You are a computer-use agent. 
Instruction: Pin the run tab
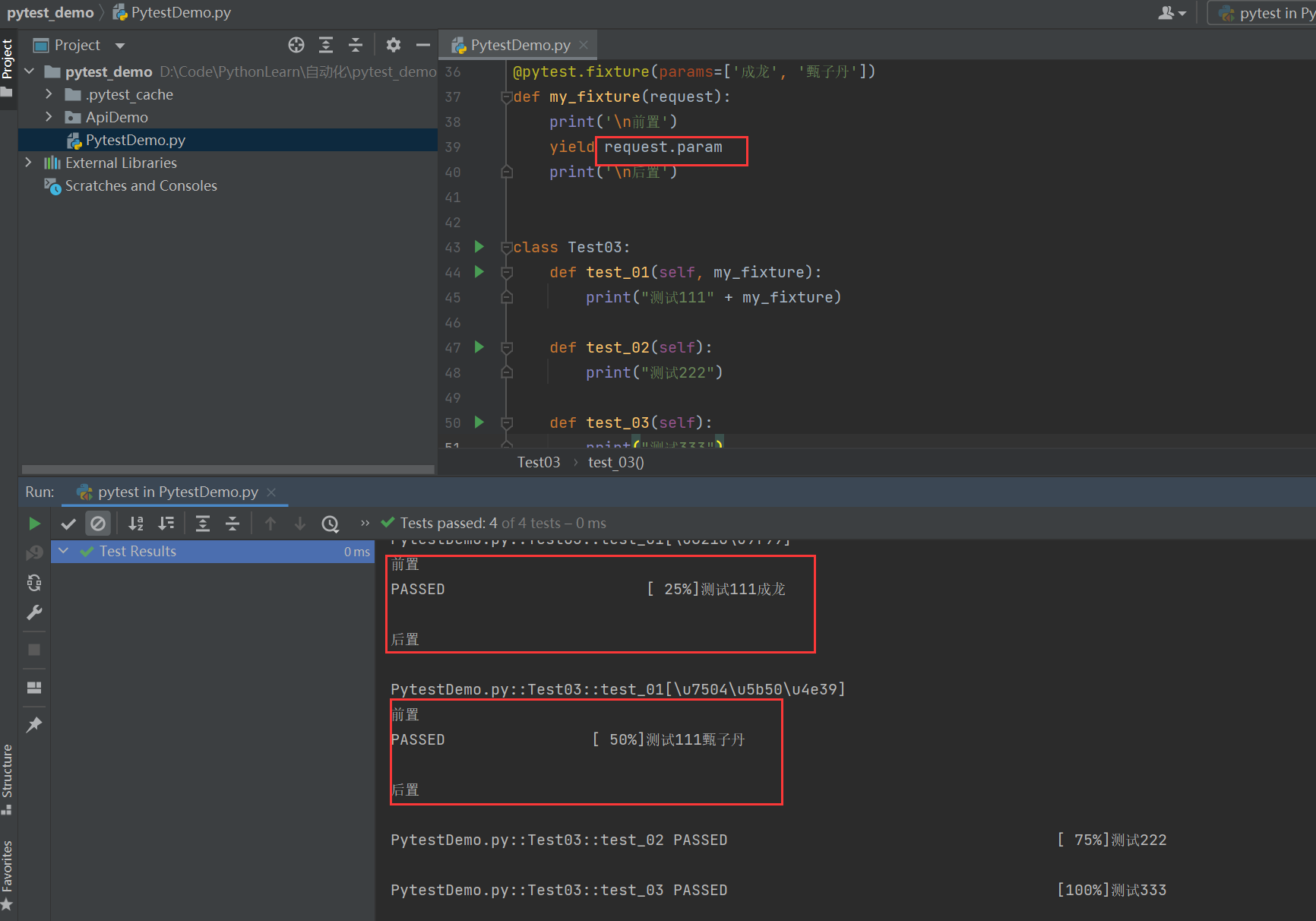34,724
